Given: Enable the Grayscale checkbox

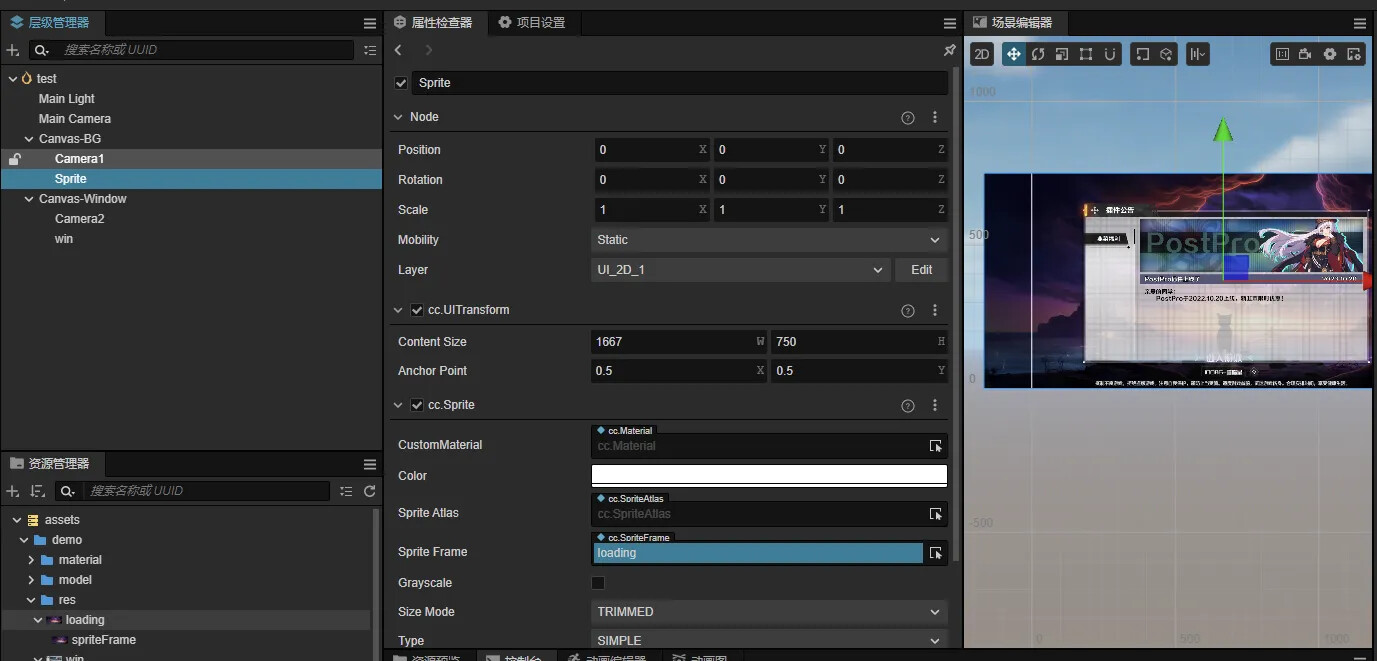Looking at the screenshot, I should point(598,583).
